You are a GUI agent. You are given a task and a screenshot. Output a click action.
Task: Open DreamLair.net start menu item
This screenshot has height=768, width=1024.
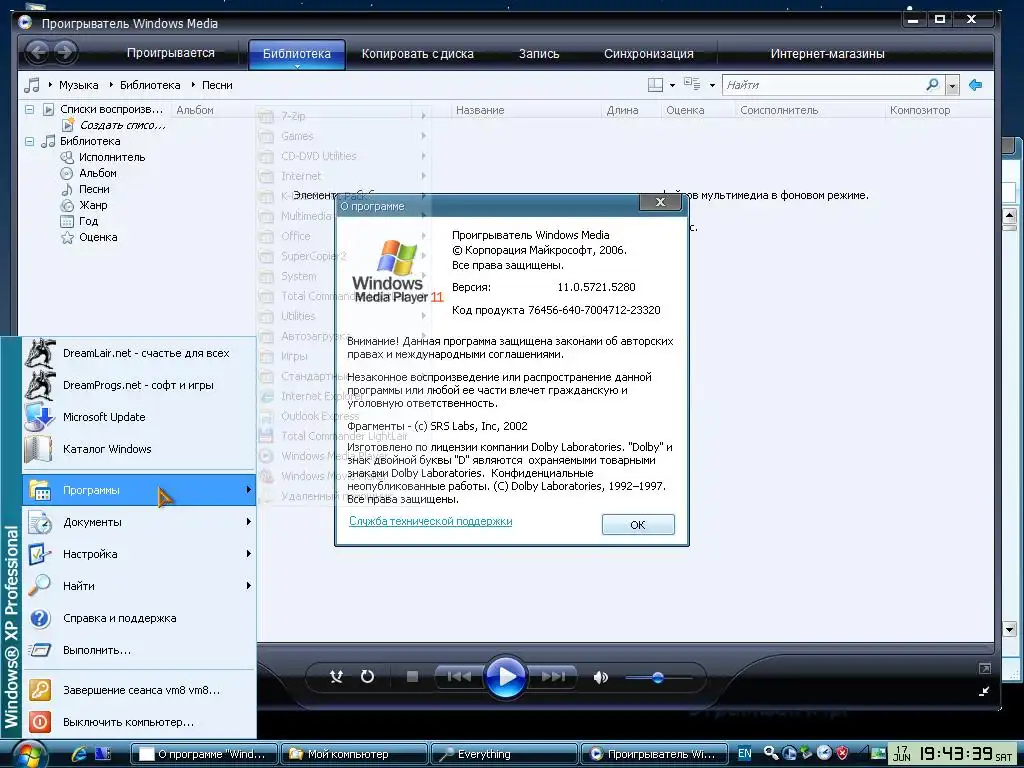coord(138,353)
